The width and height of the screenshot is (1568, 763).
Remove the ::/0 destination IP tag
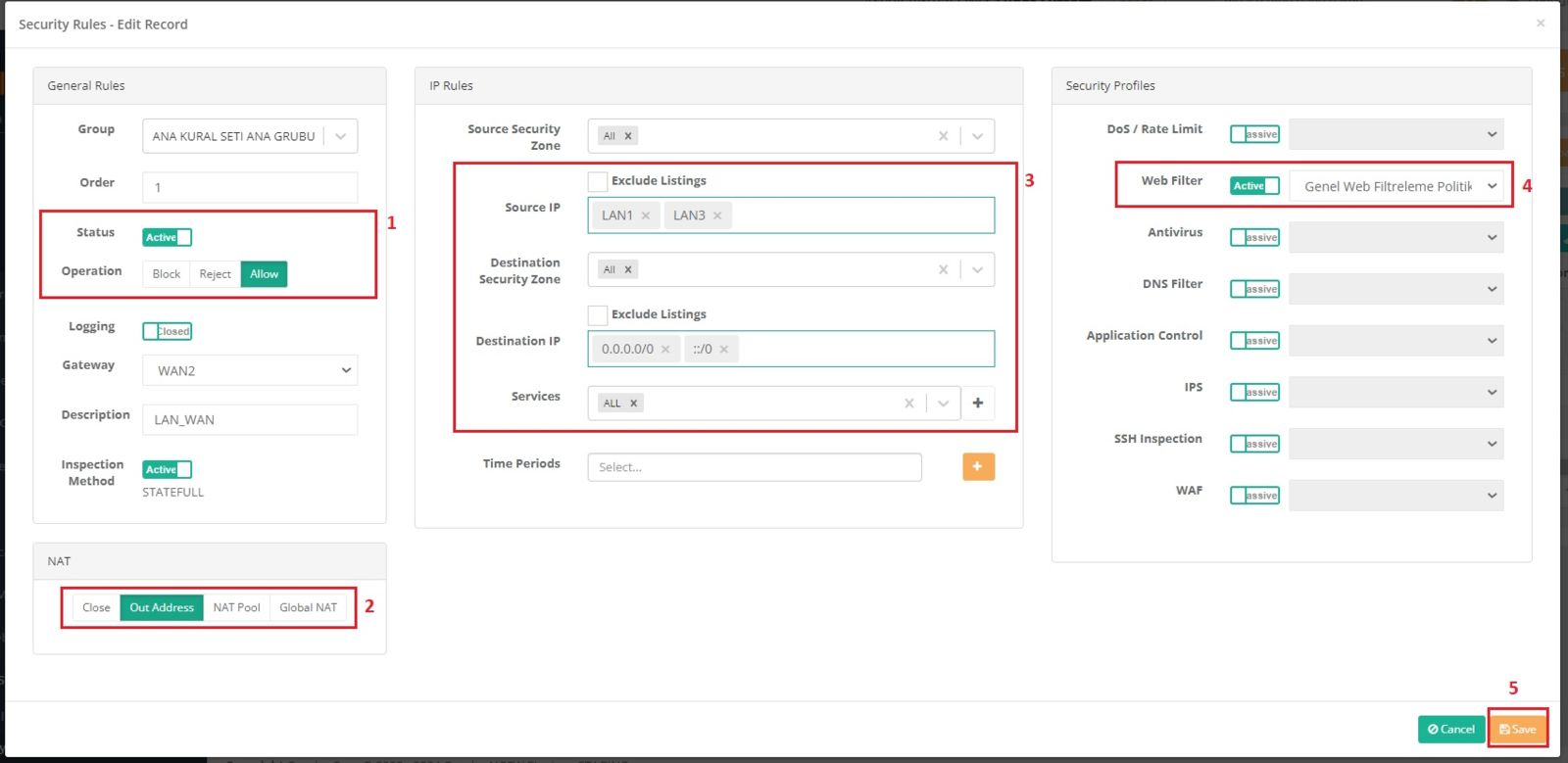[x=724, y=350]
